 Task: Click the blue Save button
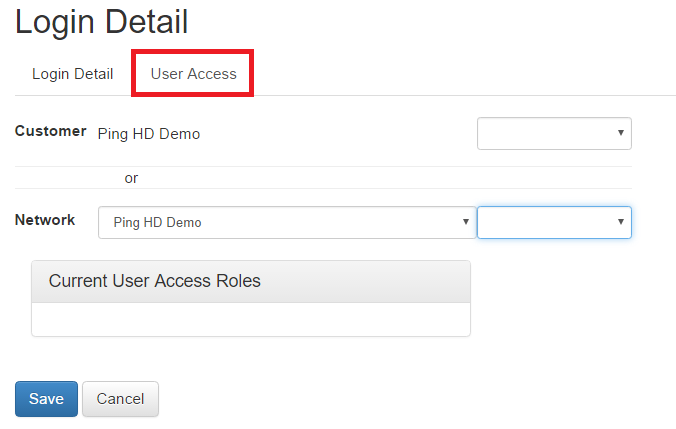[x=46, y=399]
